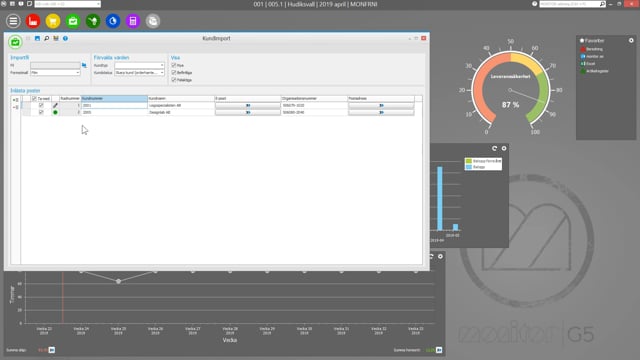Screen dimensions: 640x360
Task: Open the main hamburger menu
Action: tap(13, 21)
